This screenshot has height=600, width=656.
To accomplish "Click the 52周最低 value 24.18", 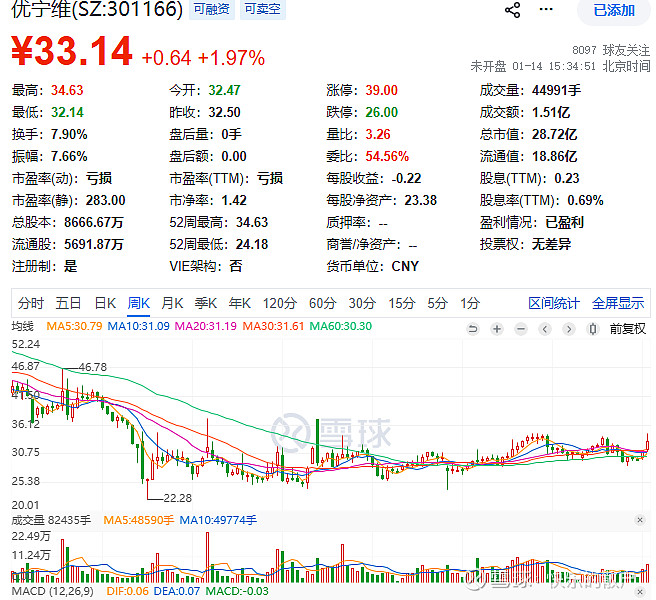I will coord(252,244).
